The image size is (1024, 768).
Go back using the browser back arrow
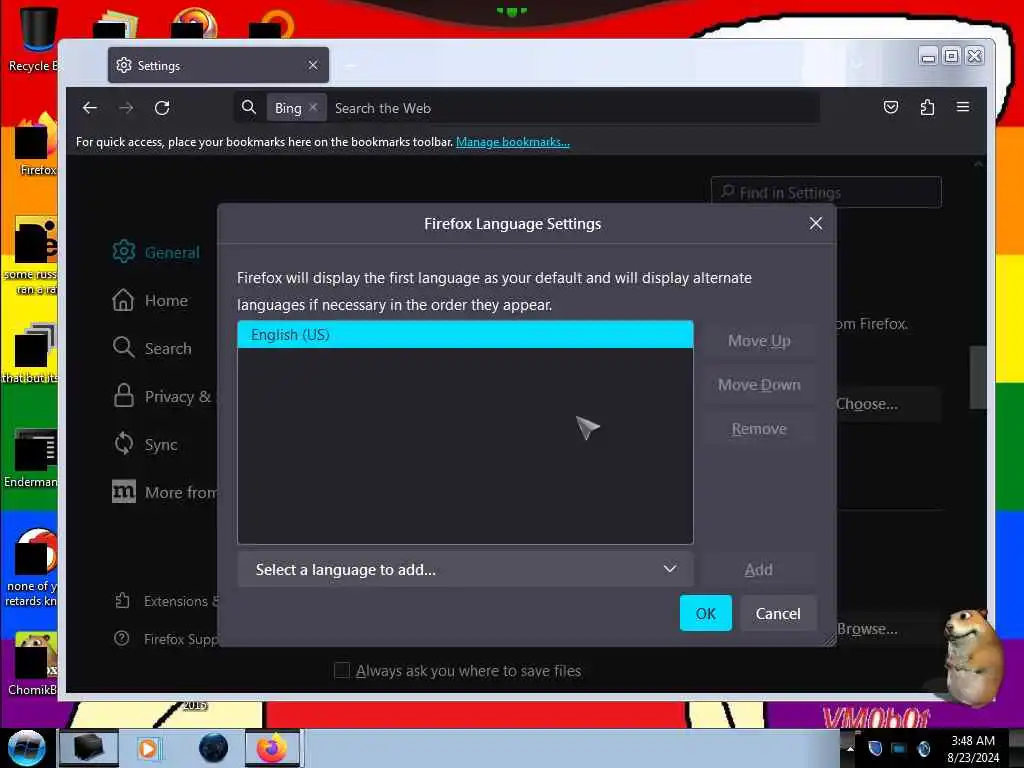point(90,108)
